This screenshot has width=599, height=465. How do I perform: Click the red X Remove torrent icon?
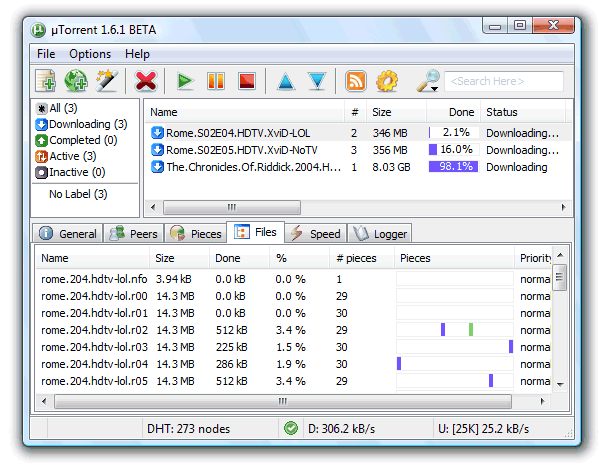point(146,81)
